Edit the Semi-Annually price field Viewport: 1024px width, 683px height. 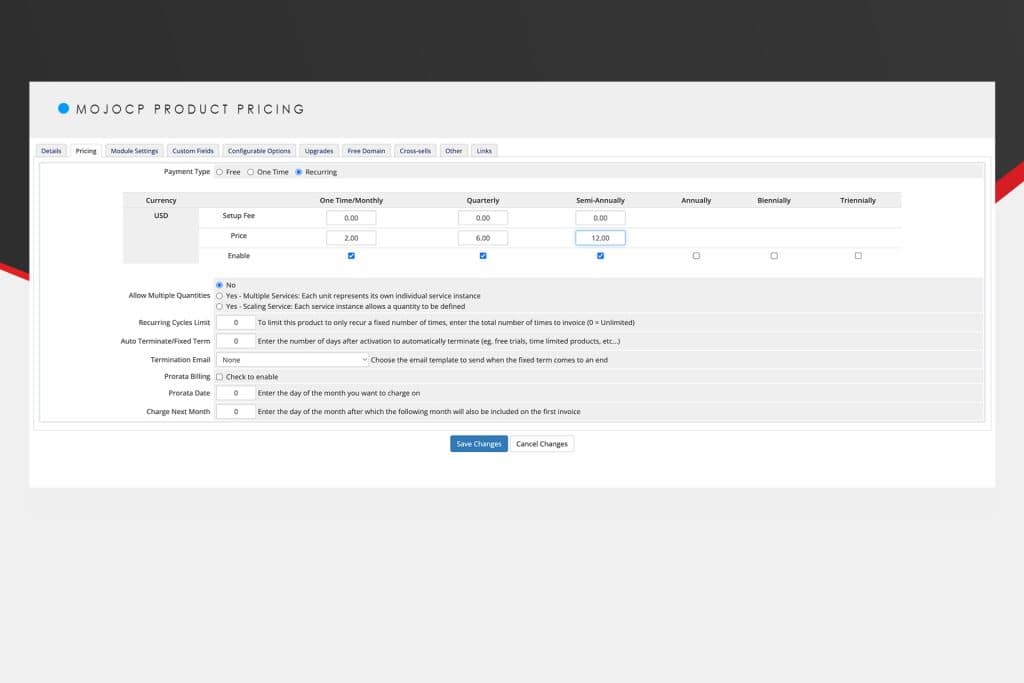tap(600, 238)
